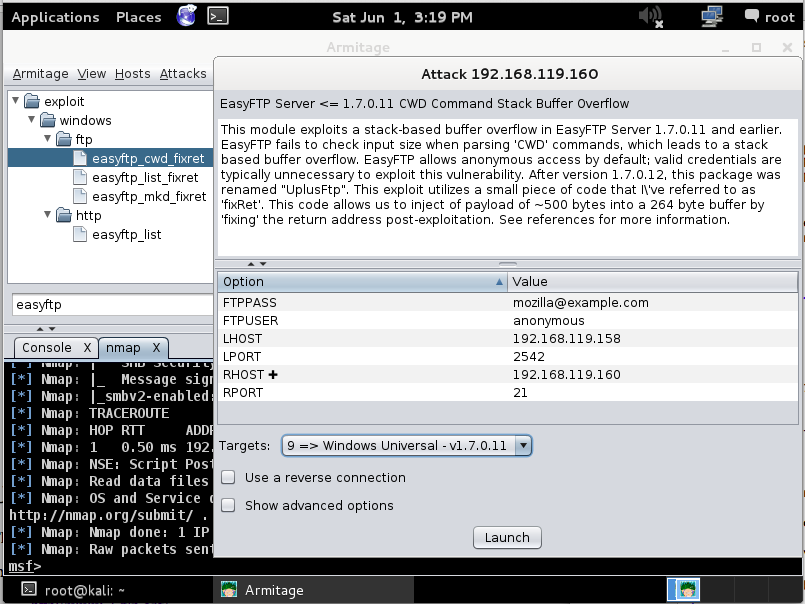Click the easyftp_mkd_fixret file icon

80,196
